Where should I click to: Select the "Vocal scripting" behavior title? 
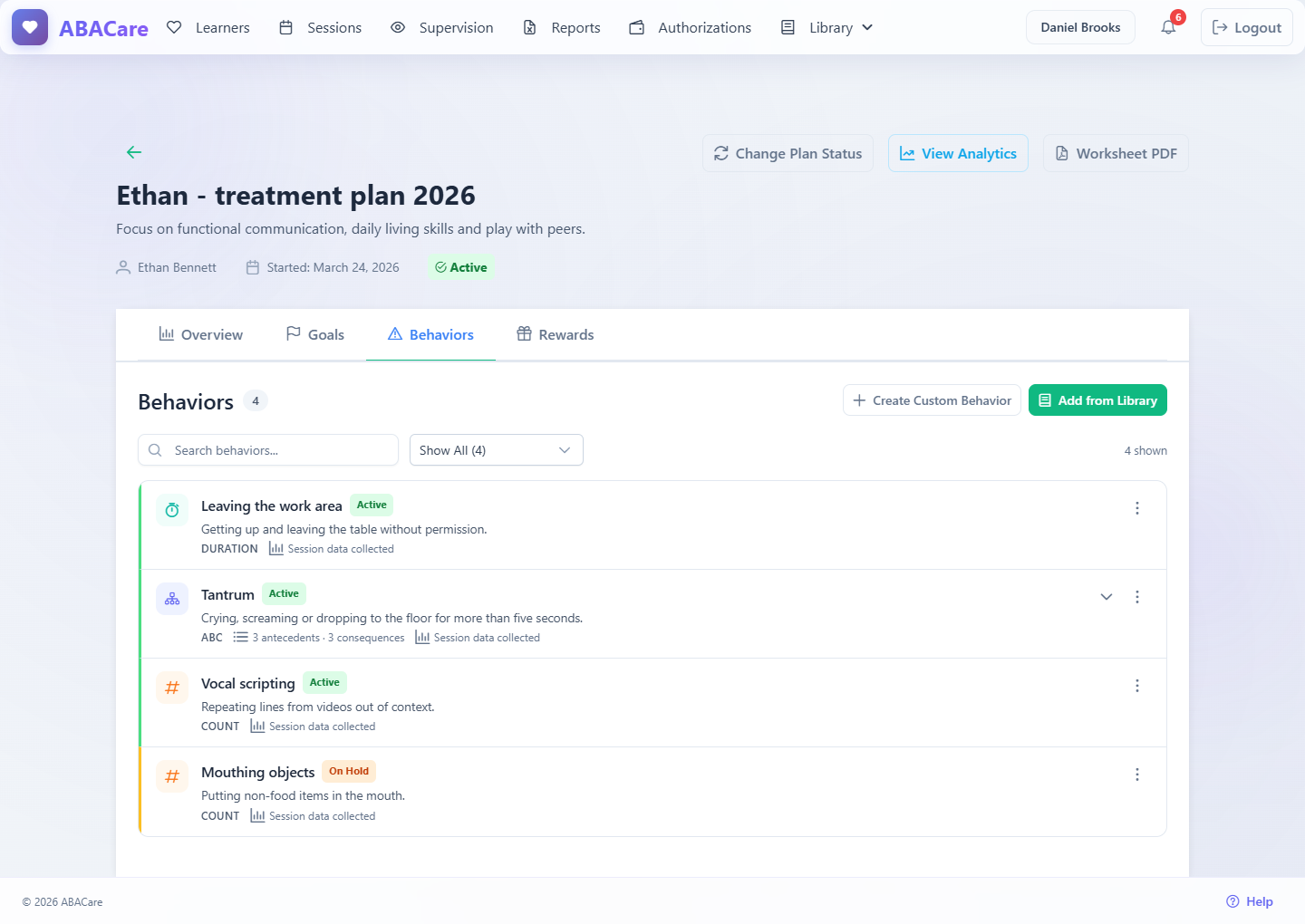click(x=248, y=684)
